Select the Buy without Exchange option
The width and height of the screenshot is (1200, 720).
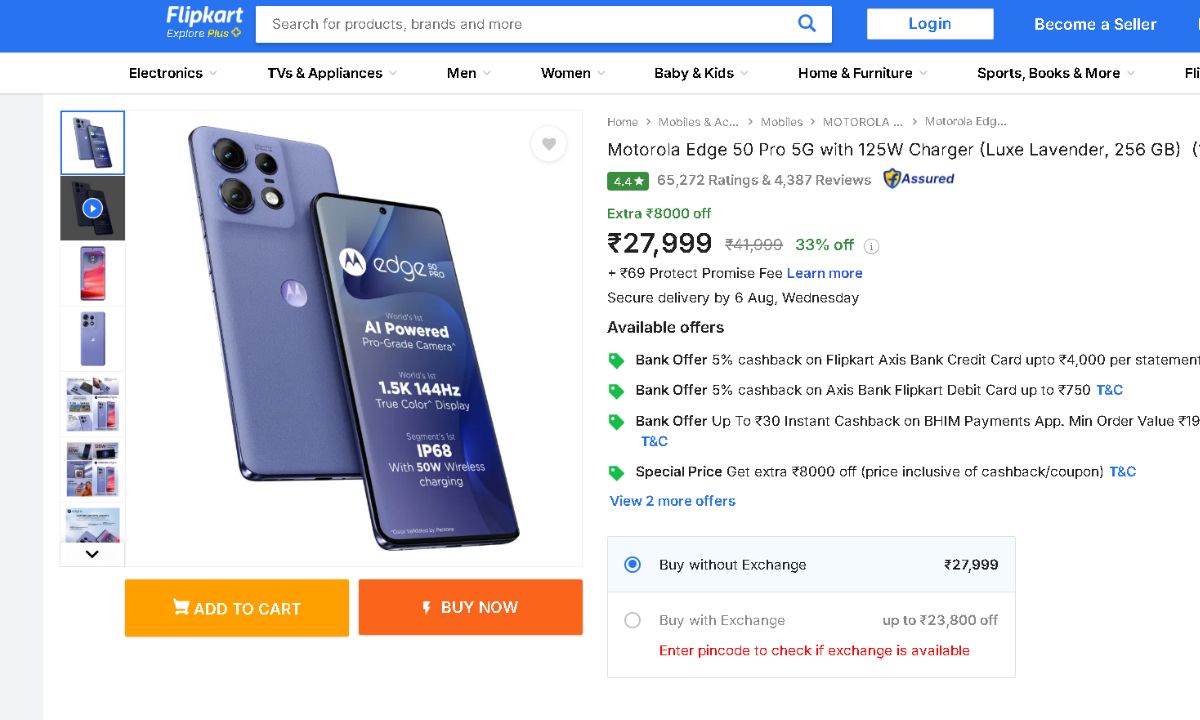point(632,564)
